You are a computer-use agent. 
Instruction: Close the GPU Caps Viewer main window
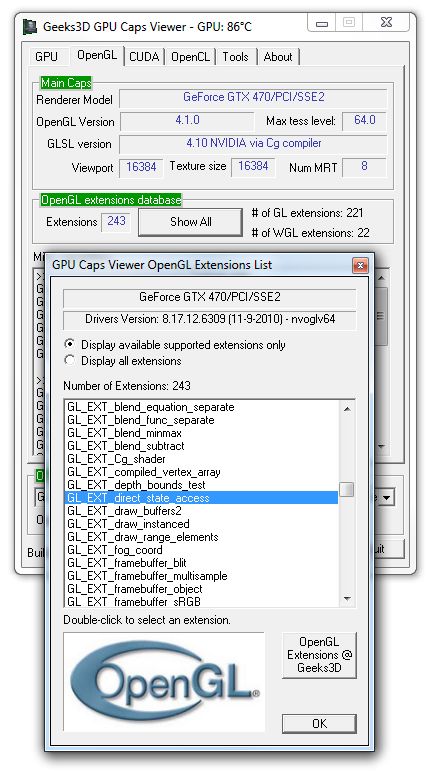coord(386,23)
